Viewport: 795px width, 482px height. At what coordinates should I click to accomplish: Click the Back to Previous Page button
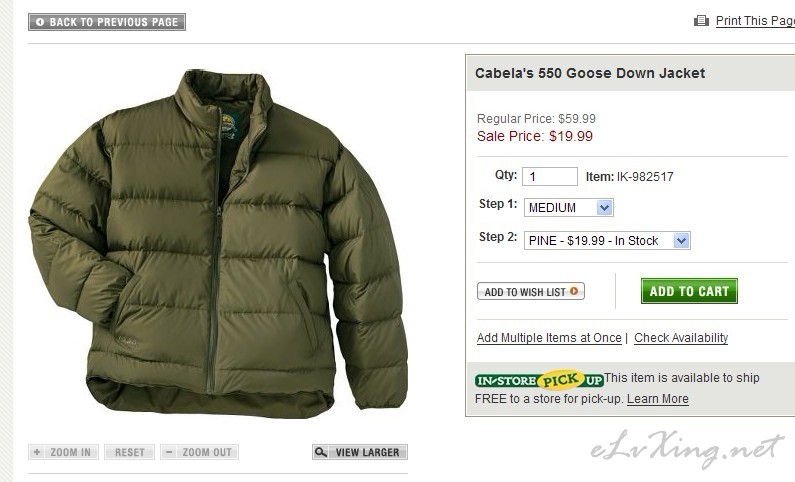coord(107,22)
